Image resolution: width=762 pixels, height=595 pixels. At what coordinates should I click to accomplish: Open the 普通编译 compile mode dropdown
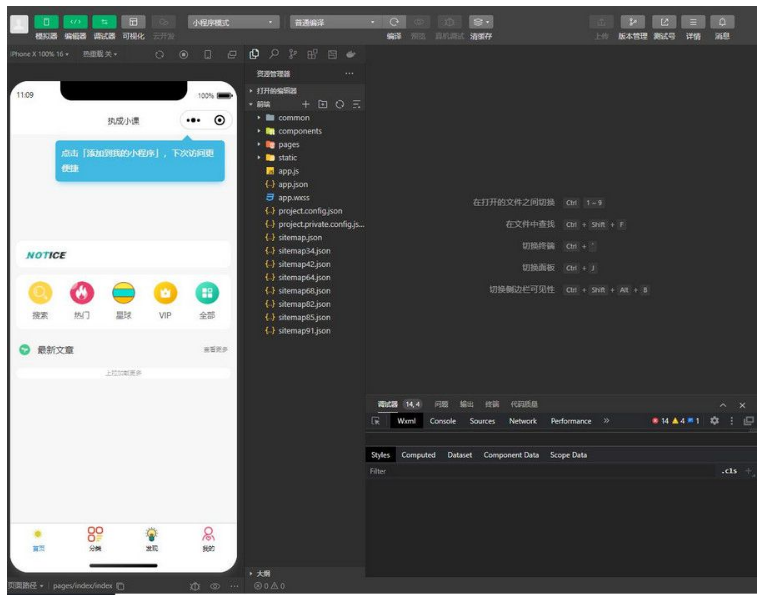pos(335,22)
